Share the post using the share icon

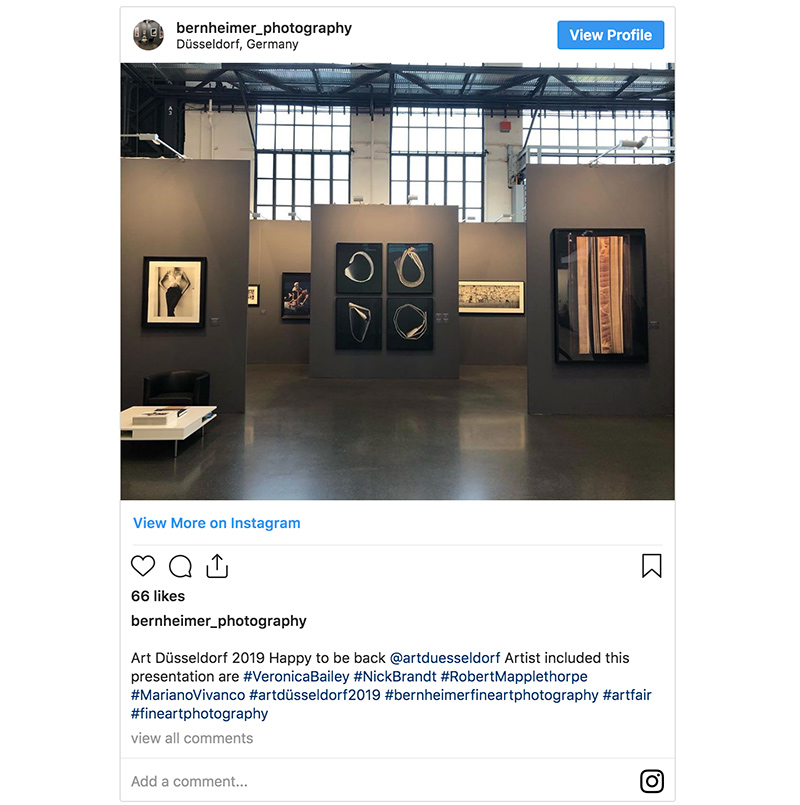[x=217, y=566]
